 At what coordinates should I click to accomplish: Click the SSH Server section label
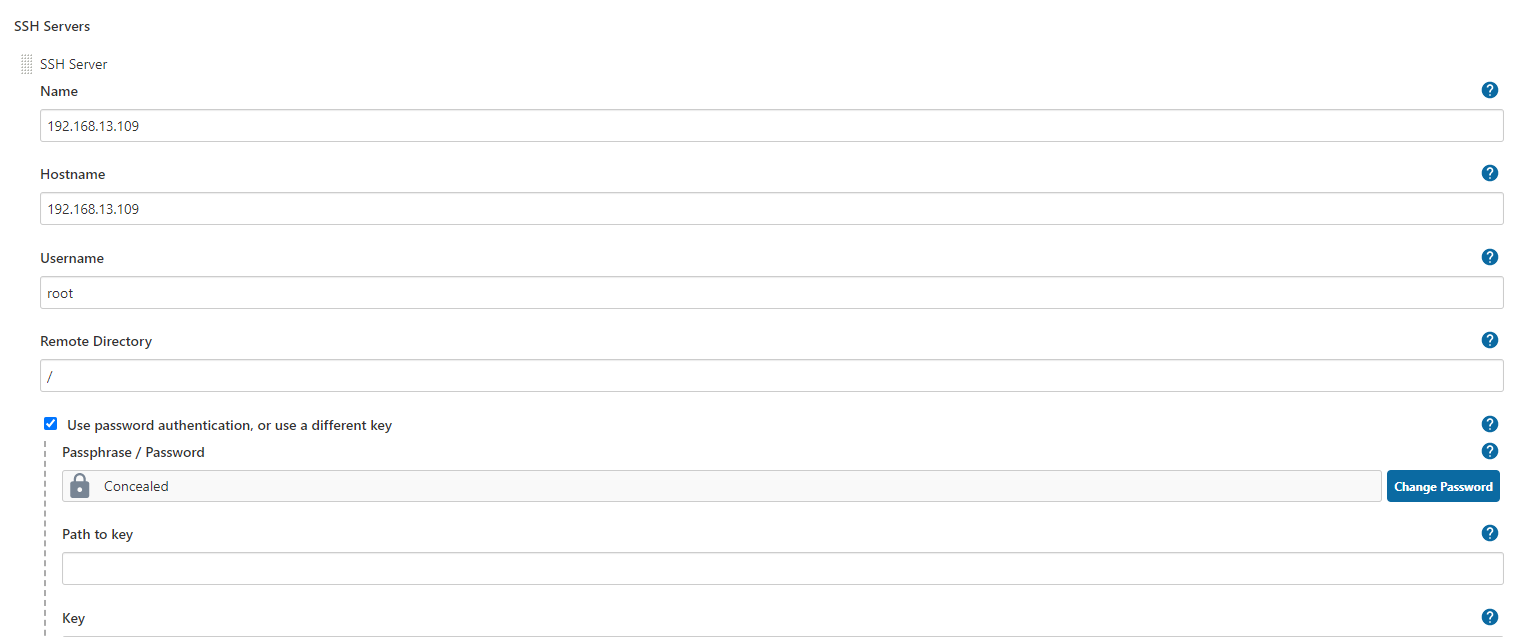74,64
